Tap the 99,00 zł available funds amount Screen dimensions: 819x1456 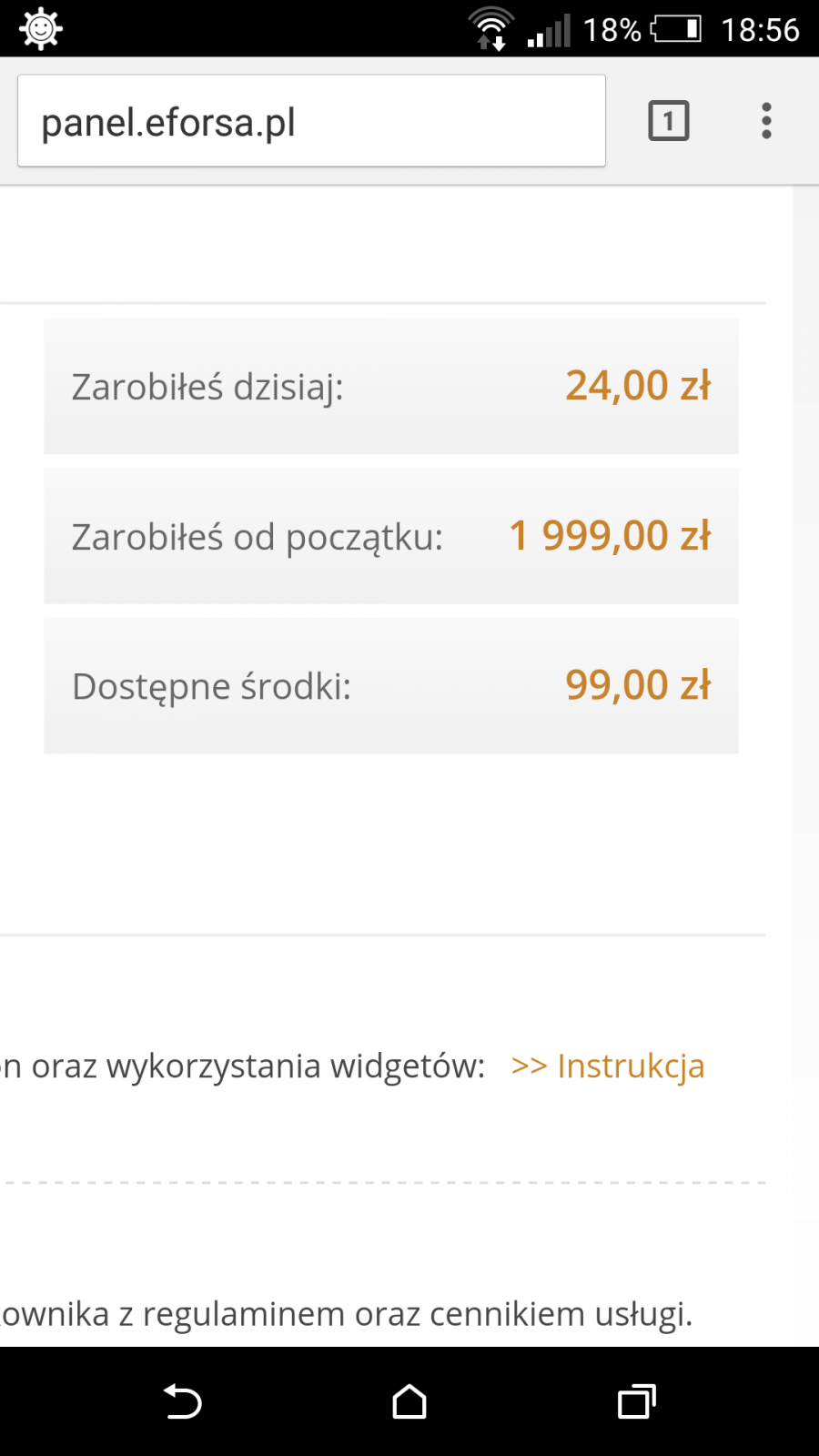(x=638, y=685)
